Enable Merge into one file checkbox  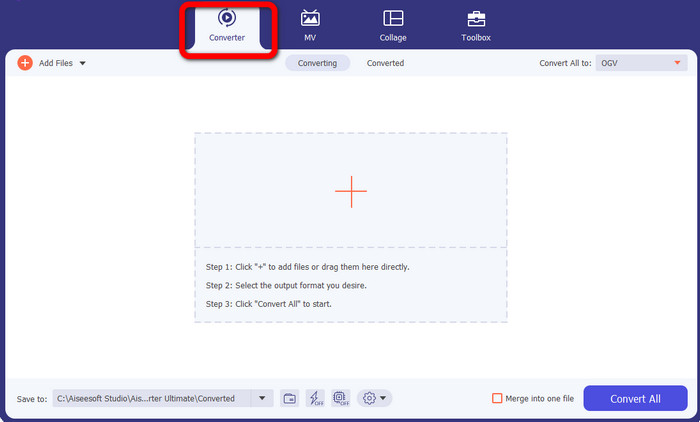[497, 398]
